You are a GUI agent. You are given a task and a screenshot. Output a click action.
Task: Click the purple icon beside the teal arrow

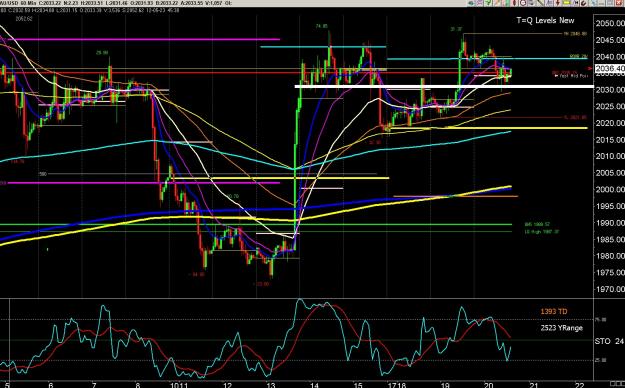[x=480, y=3]
